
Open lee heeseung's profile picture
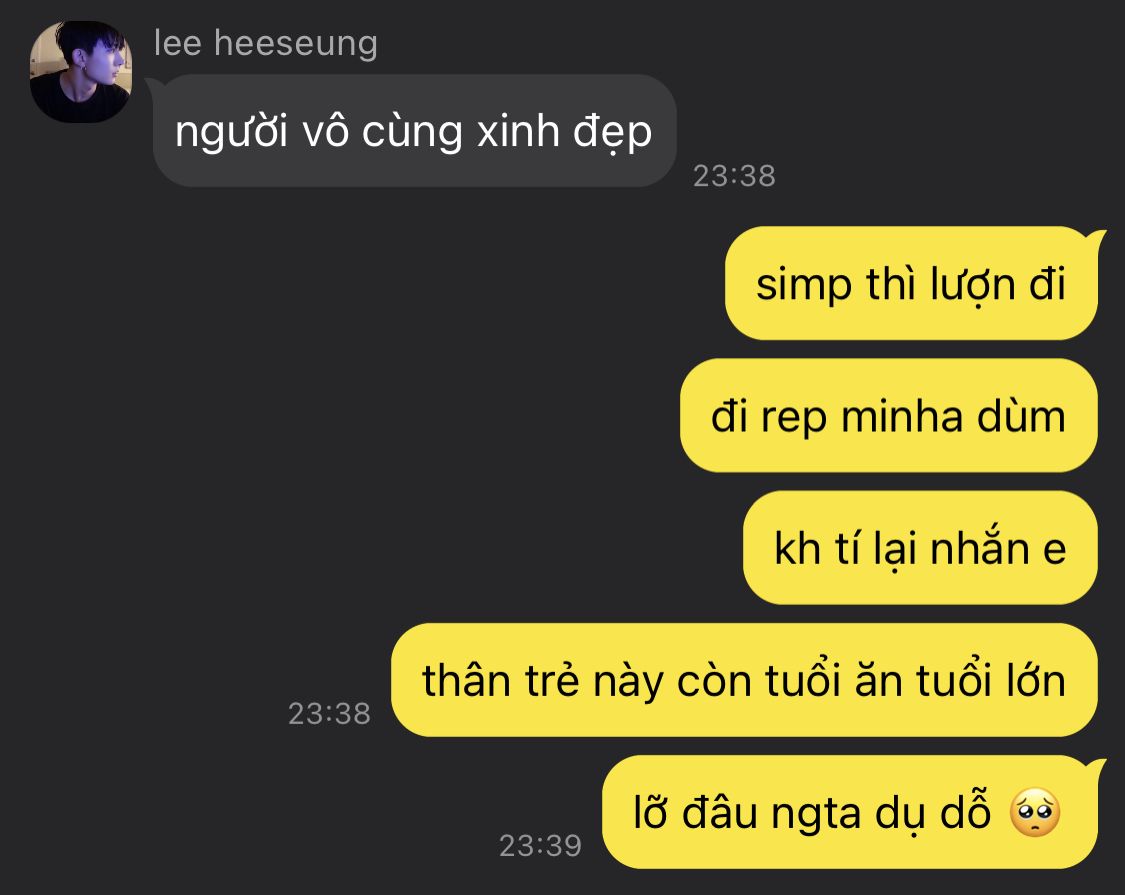coord(81,72)
